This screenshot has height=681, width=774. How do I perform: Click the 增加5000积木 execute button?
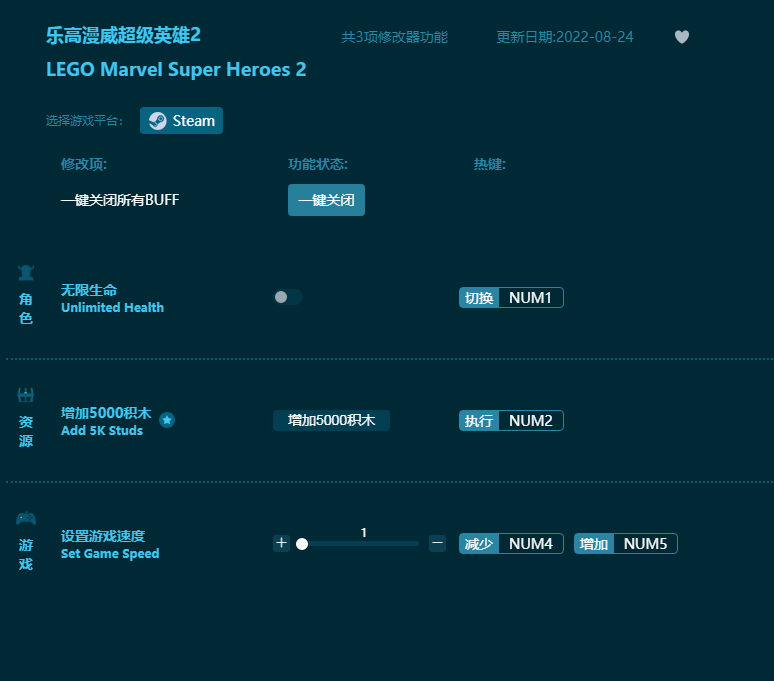tap(331, 420)
